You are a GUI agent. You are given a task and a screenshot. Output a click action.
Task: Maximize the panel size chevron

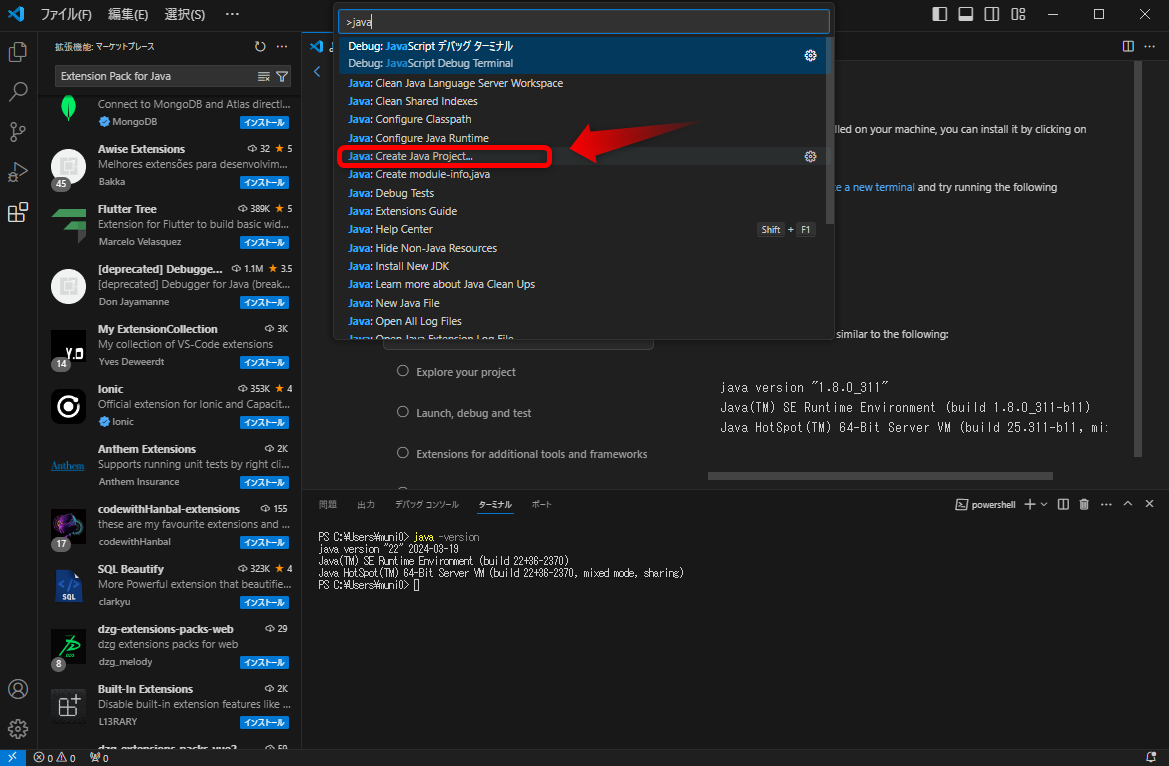[1128, 504]
